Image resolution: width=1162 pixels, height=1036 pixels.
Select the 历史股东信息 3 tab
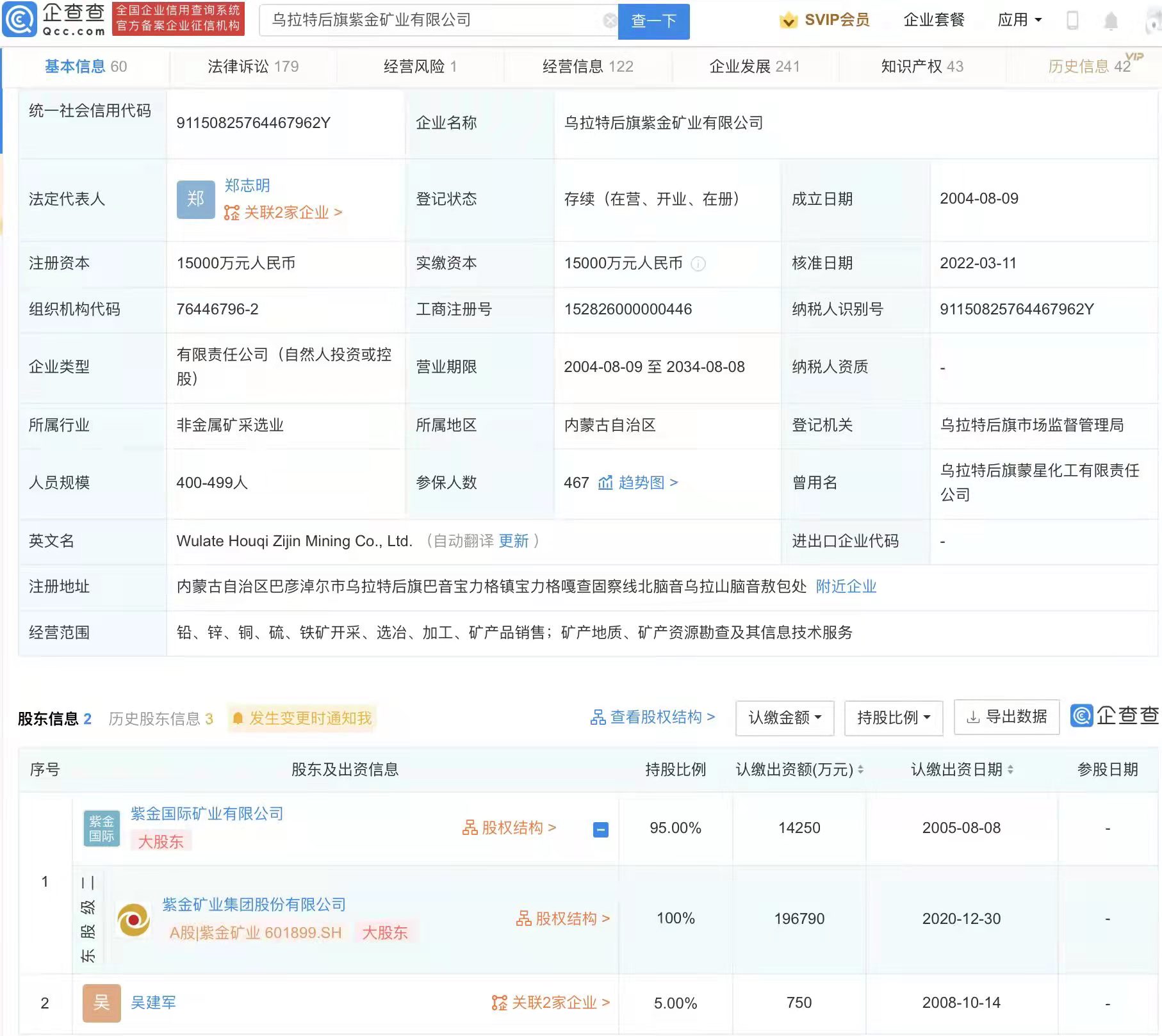[x=161, y=719]
